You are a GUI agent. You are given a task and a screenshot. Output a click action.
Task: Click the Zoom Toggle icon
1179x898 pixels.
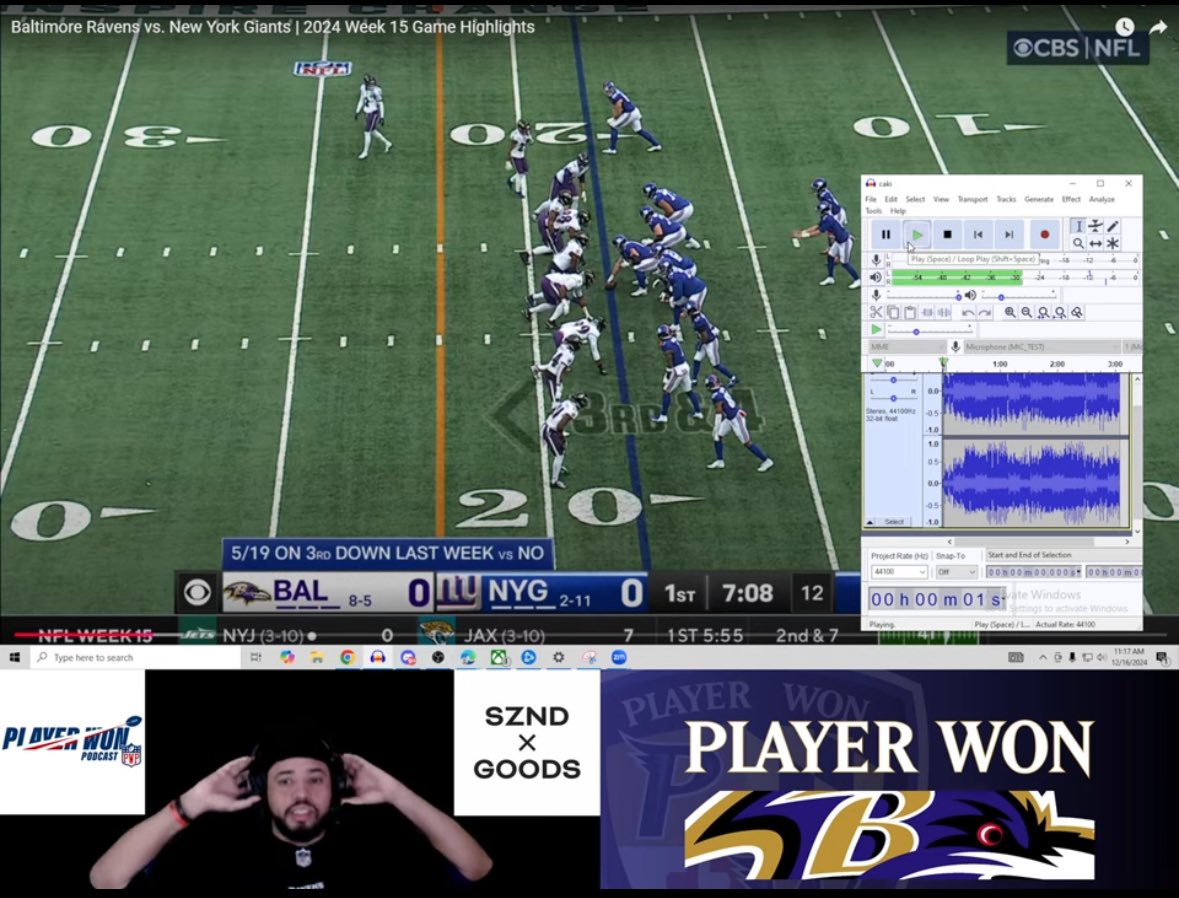(1077, 312)
